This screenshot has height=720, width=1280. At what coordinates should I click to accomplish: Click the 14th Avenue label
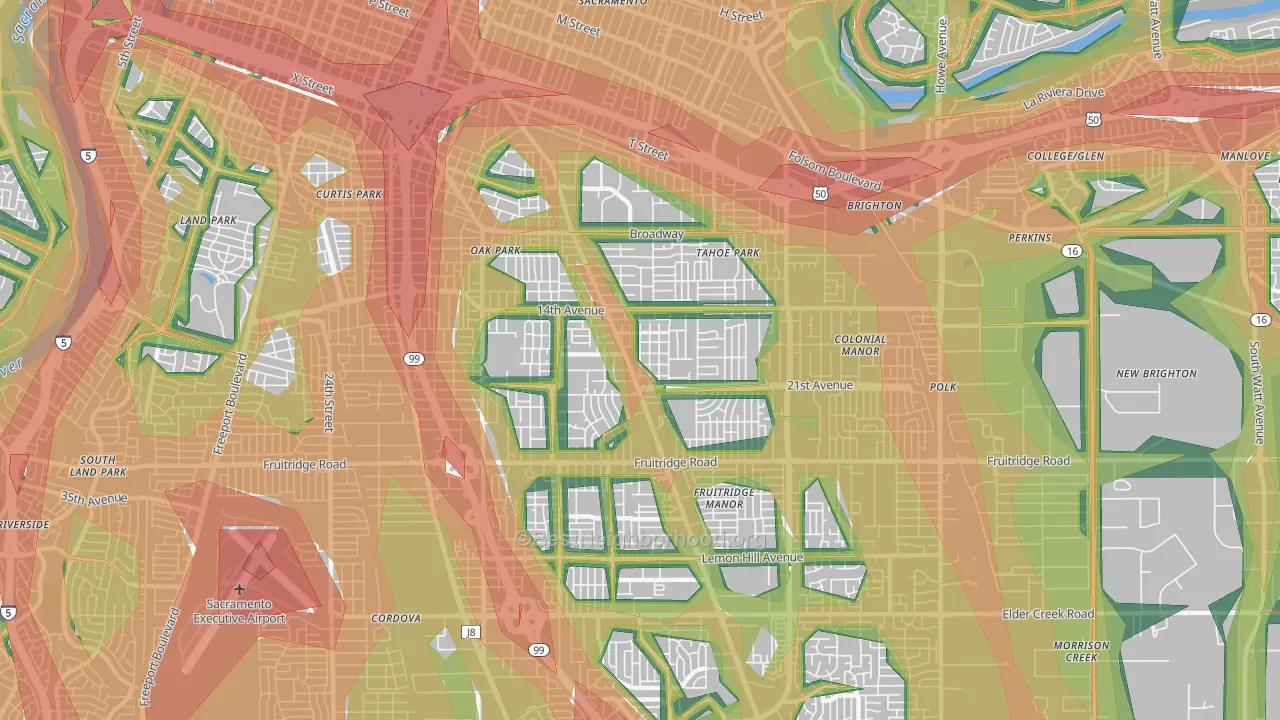pos(570,311)
